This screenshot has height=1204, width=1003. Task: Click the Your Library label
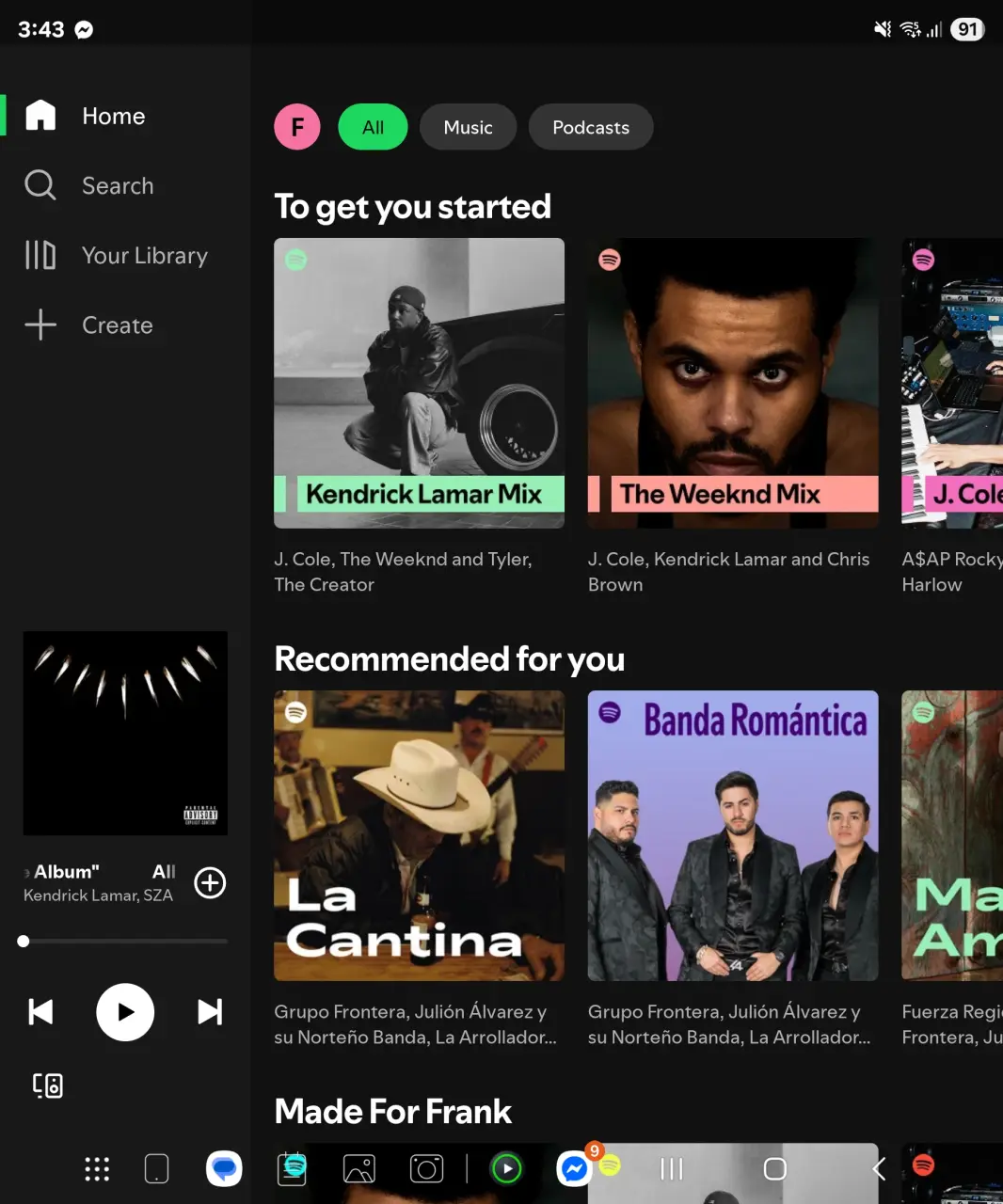[x=145, y=256]
